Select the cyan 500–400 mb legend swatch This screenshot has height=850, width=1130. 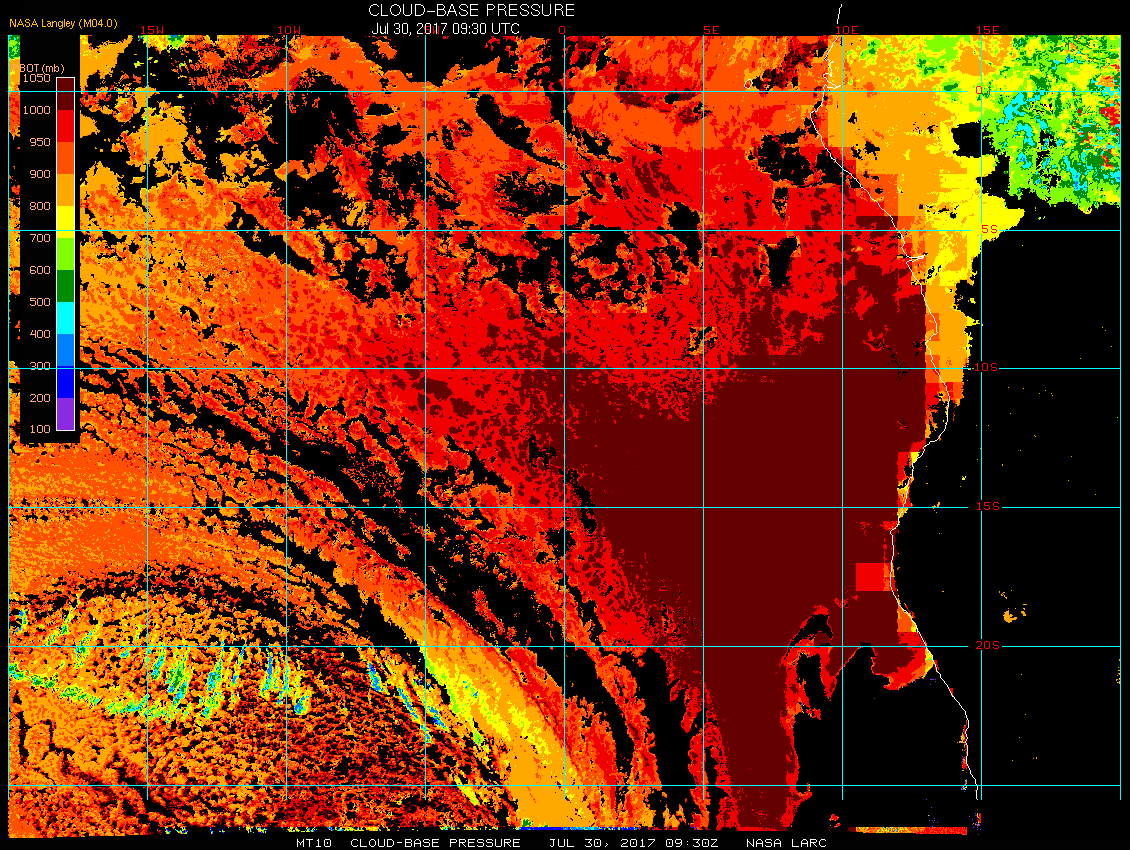point(66,318)
